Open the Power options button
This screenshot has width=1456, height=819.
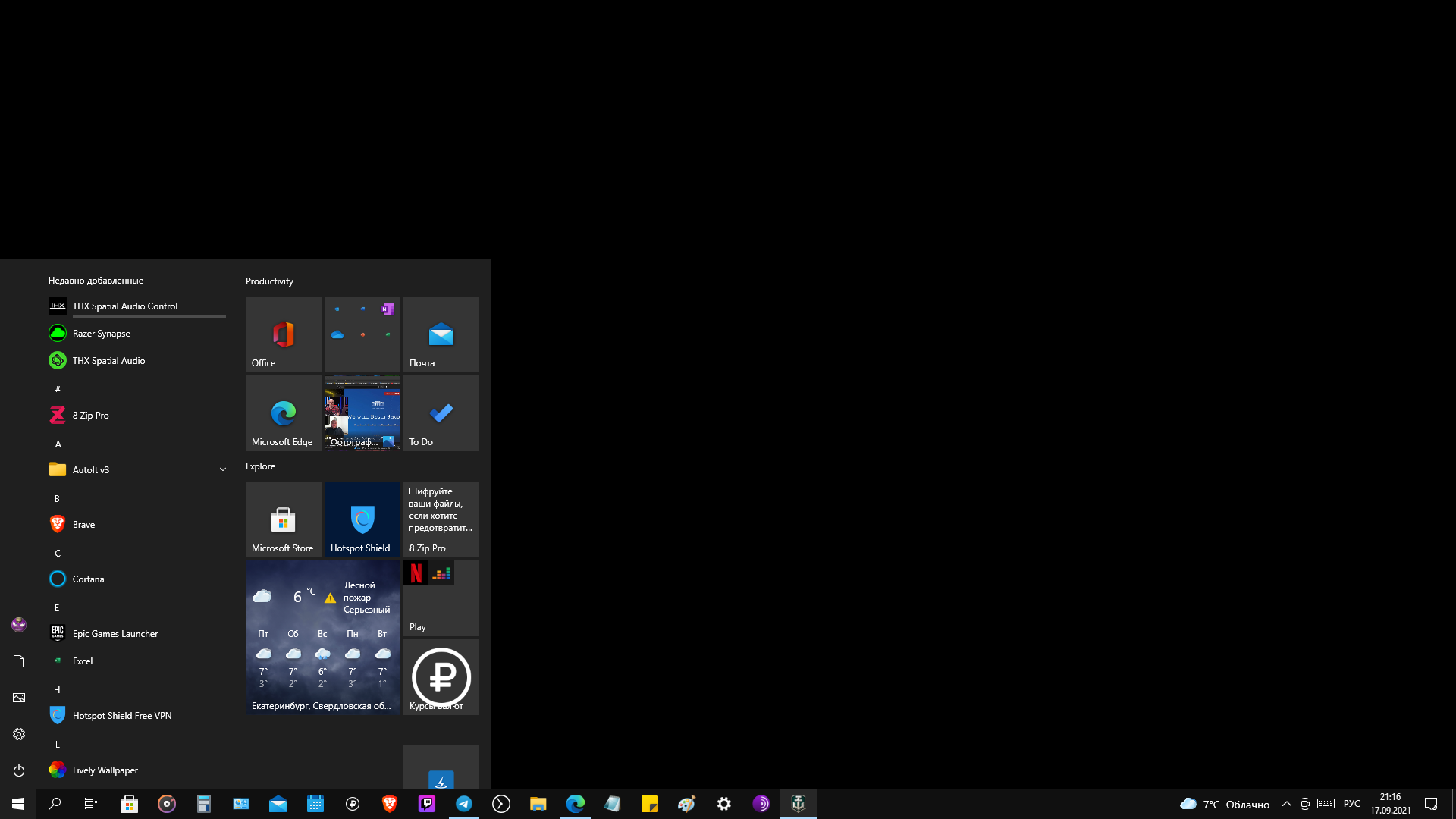19,770
